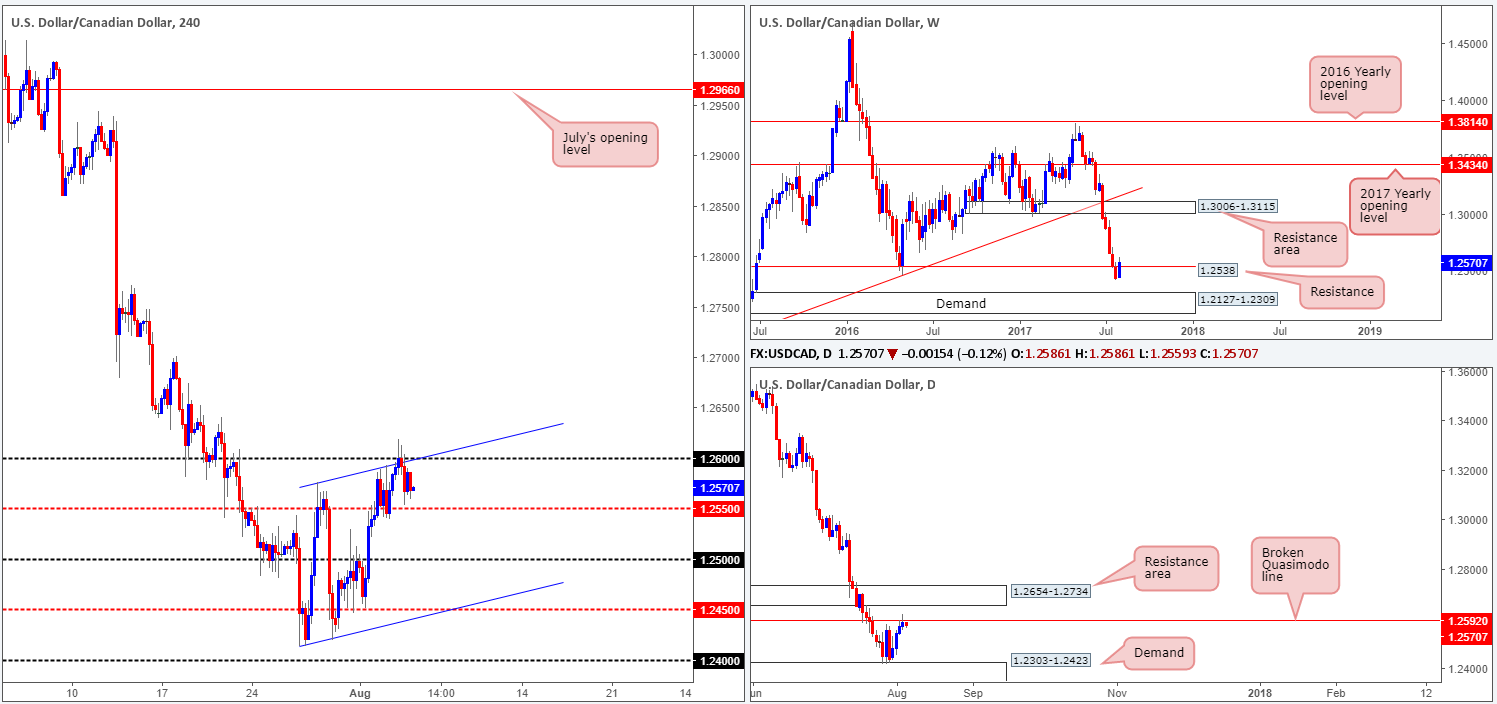Click the 1.2127-1.2309 demand zone label
Screen dimensions: 1497x704
[x=1239, y=297]
